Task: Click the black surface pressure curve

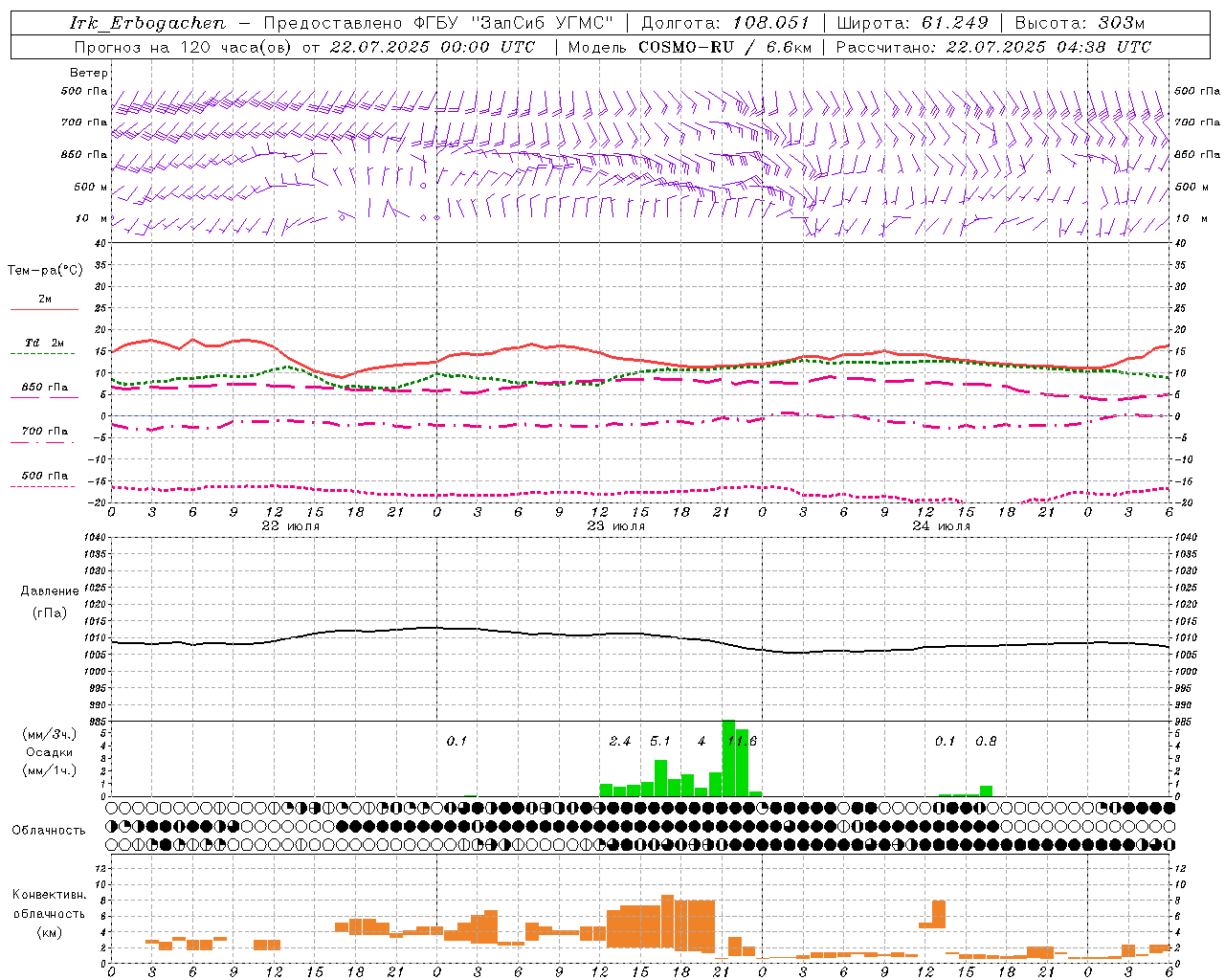Action: [640, 634]
